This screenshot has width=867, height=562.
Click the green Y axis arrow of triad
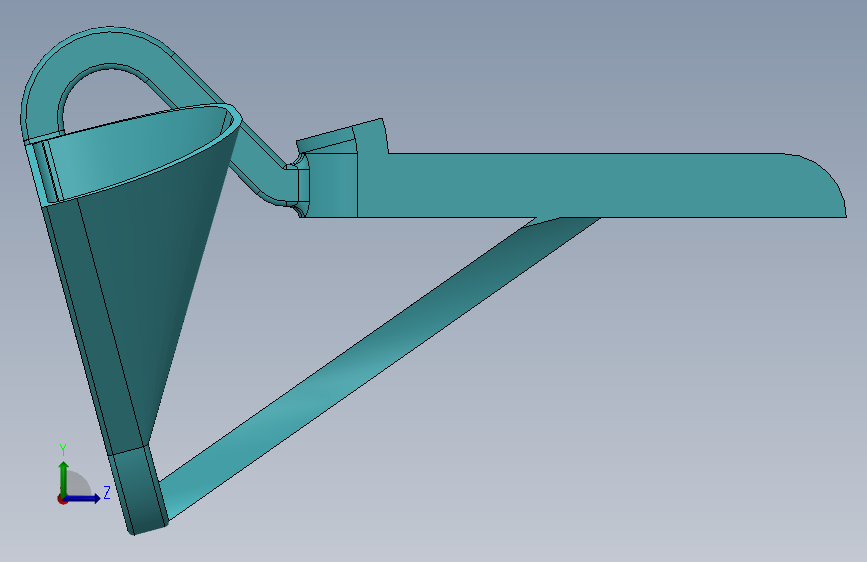[64, 477]
